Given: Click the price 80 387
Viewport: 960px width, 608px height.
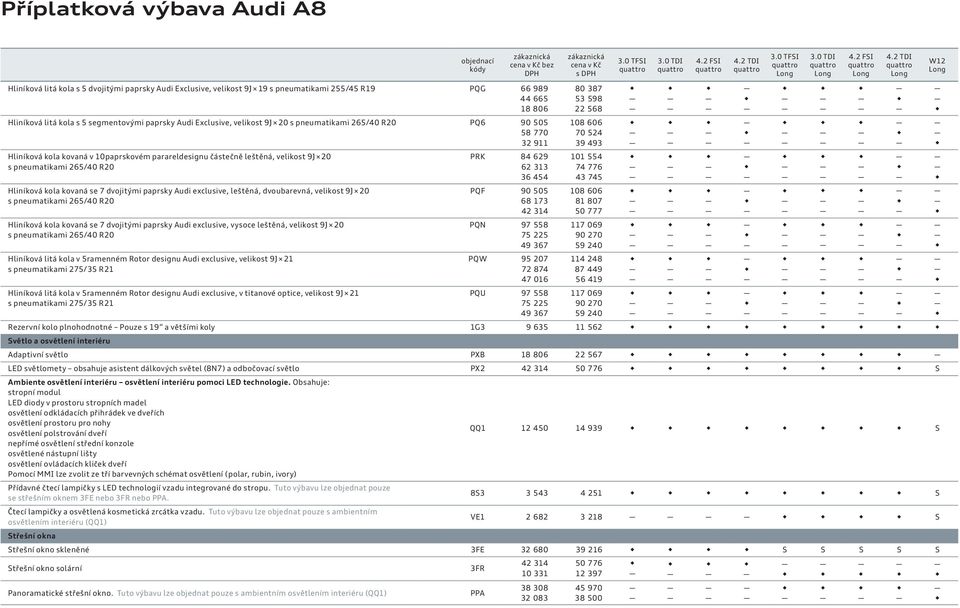Looking at the screenshot, I should coord(588,89).
